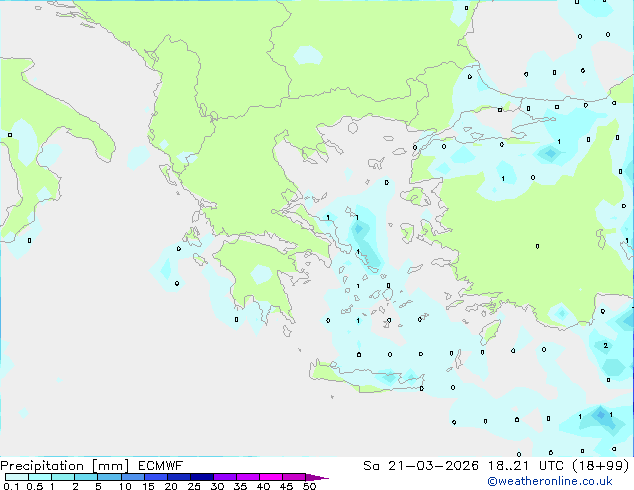The width and height of the screenshot is (634, 490).
Task: Click the legend swatch between 0.1 and 0.5
Action: tap(17, 477)
